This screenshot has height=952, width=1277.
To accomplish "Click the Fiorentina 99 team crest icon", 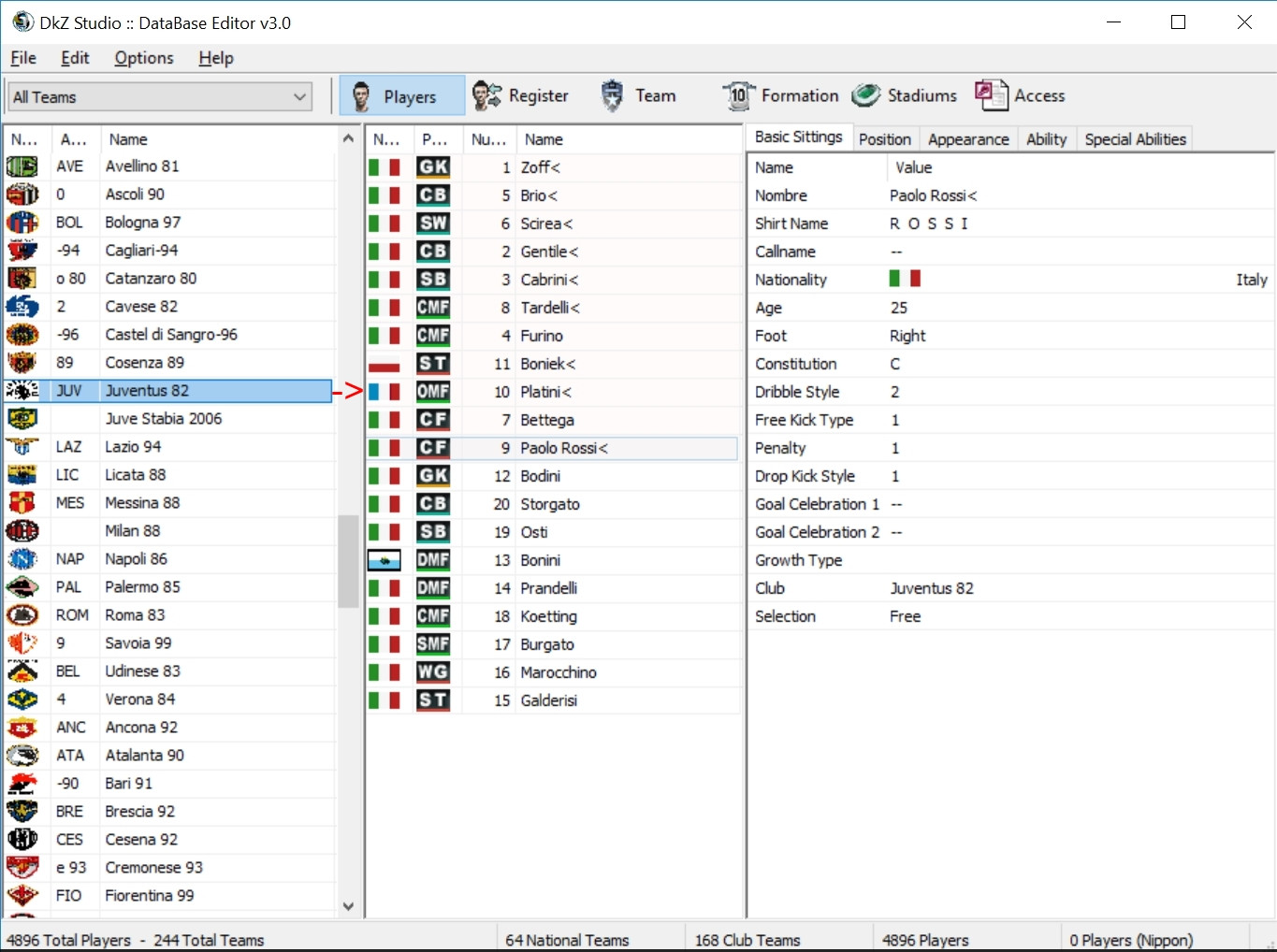I will [x=22, y=896].
